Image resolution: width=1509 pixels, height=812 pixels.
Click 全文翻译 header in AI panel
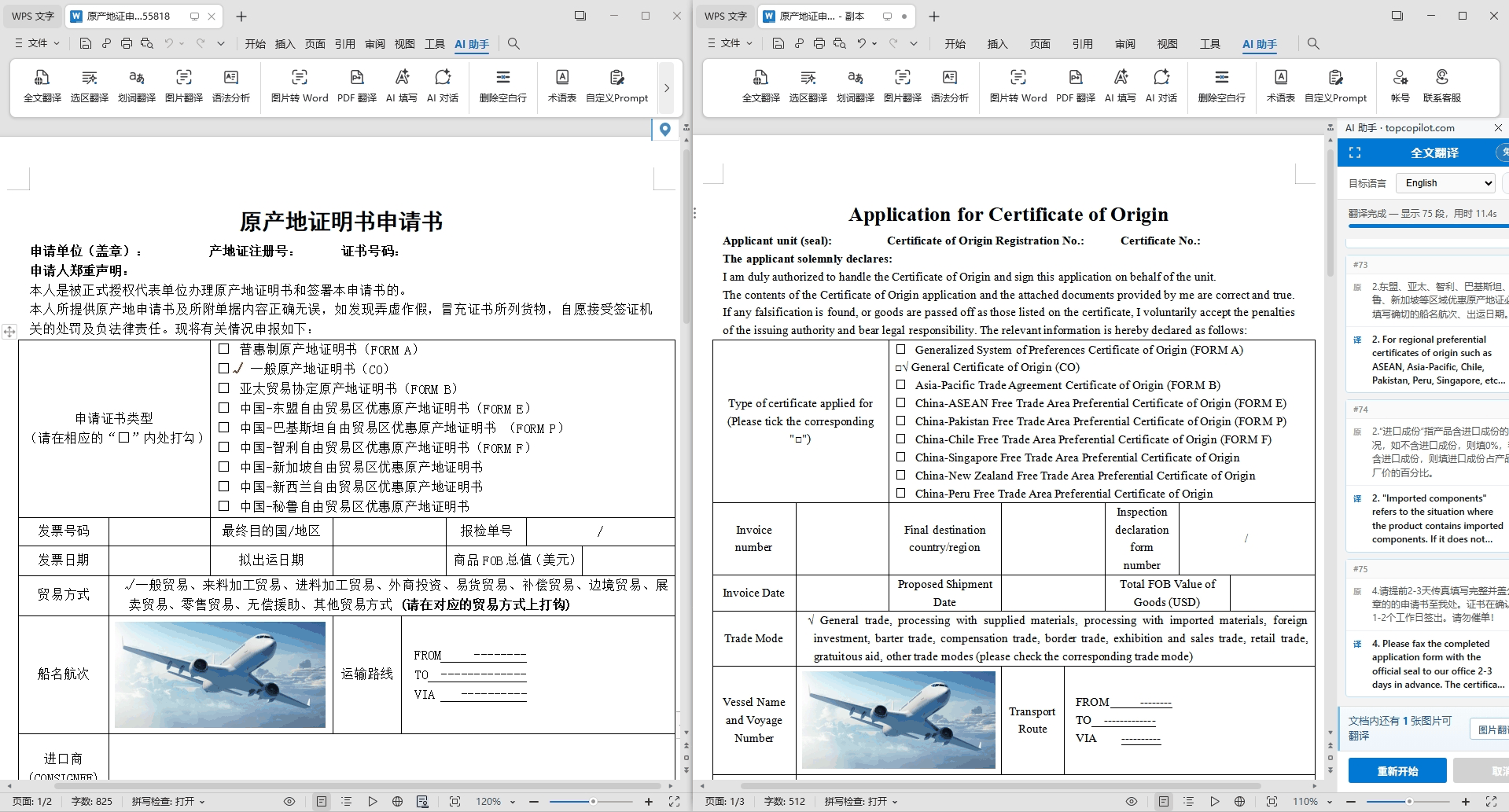pyautogui.click(x=1434, y=152)
